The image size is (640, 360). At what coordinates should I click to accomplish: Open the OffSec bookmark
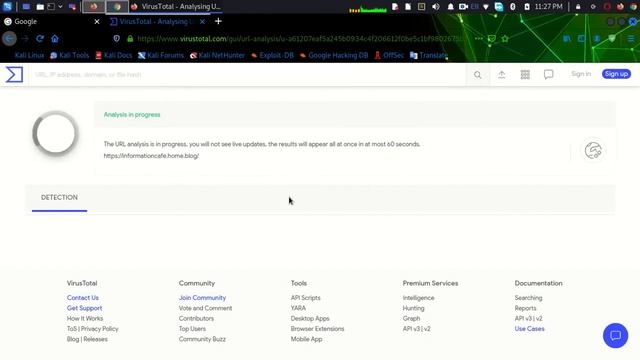[389, 56]
